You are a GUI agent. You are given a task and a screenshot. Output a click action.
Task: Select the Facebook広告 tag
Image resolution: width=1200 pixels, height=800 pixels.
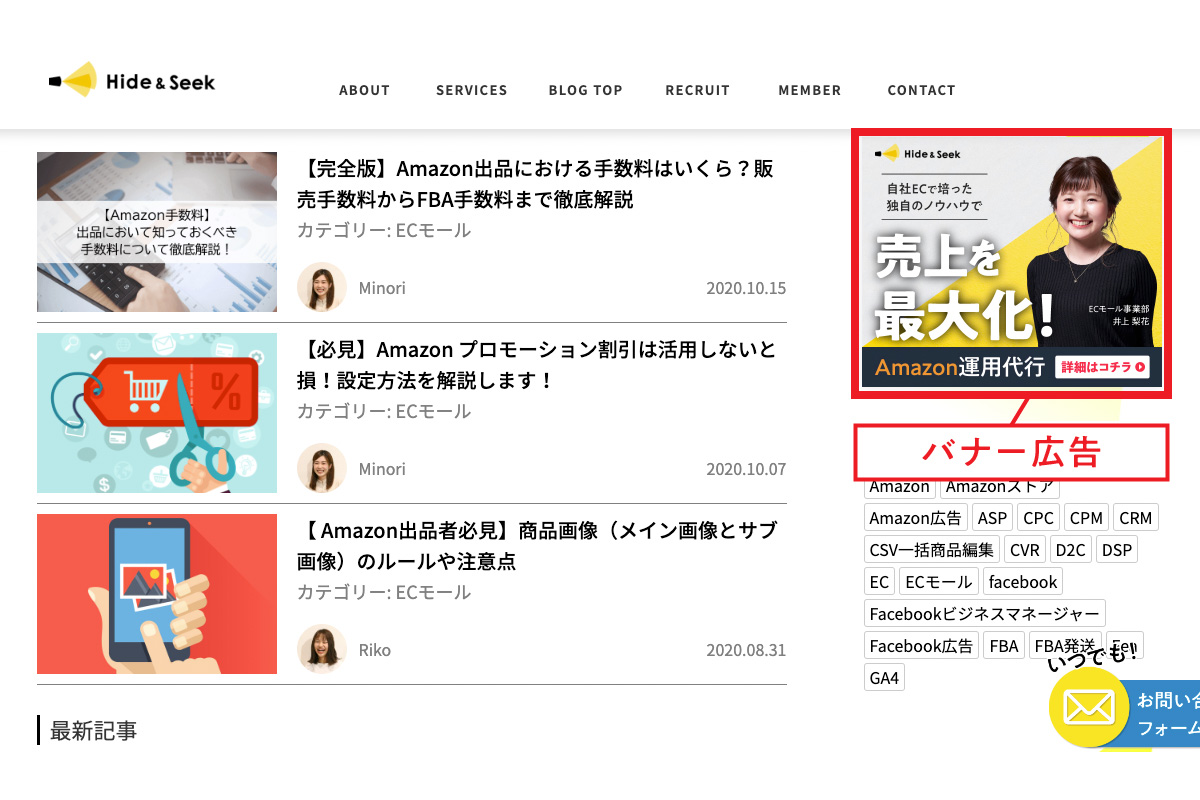(x=921, y=646)
